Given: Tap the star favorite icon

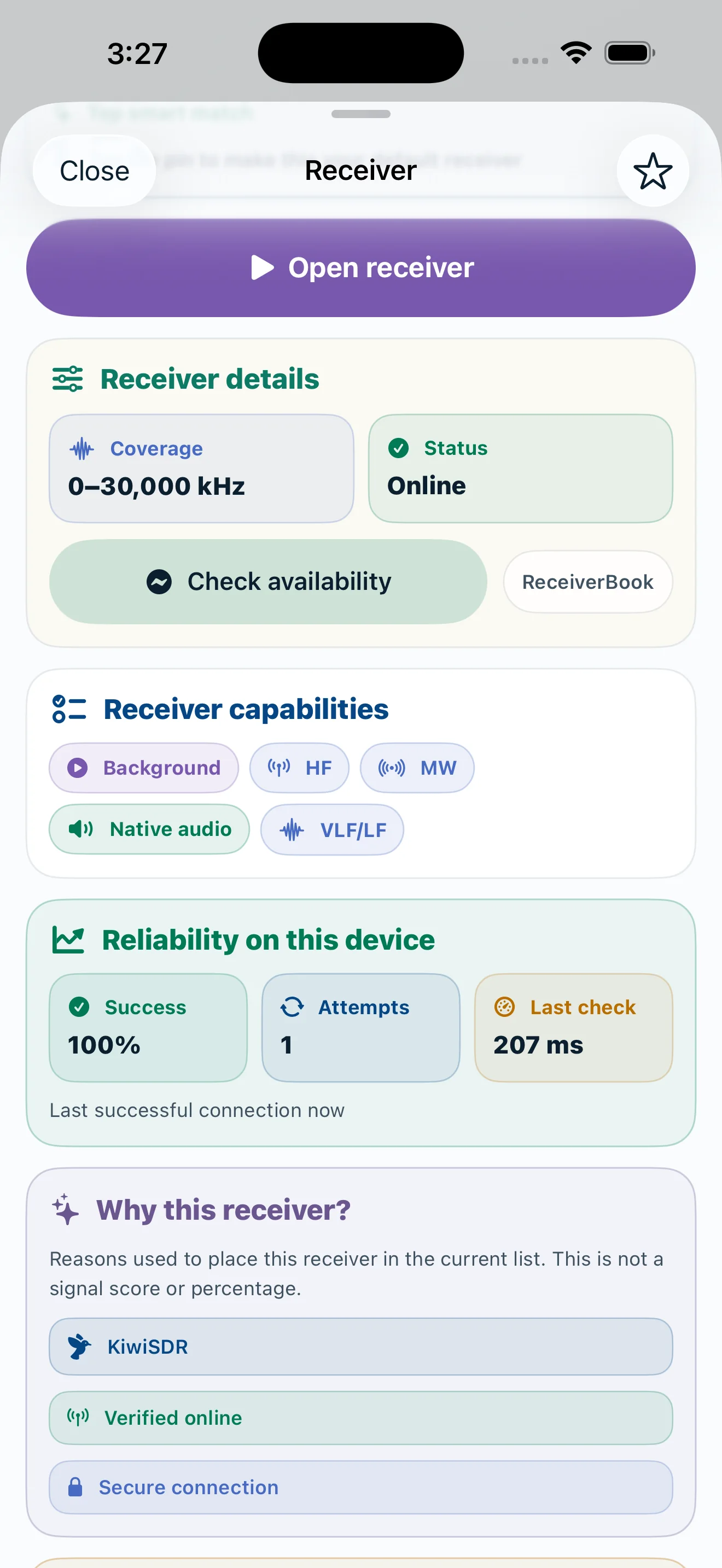Looking at the screenshot, I should [x=653, y=171].
